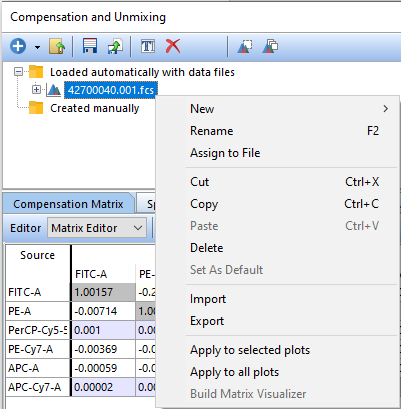
Task: Click the cell with value 0.00002
Action: point(104,387)
